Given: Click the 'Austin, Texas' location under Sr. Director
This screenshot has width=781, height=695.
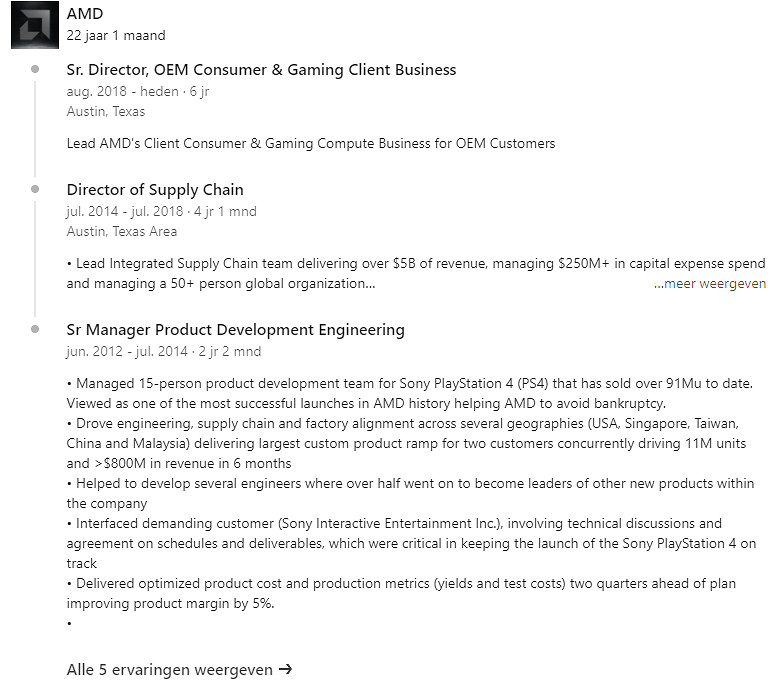Looking at the screenshot, I should click(x=106, y=111).
